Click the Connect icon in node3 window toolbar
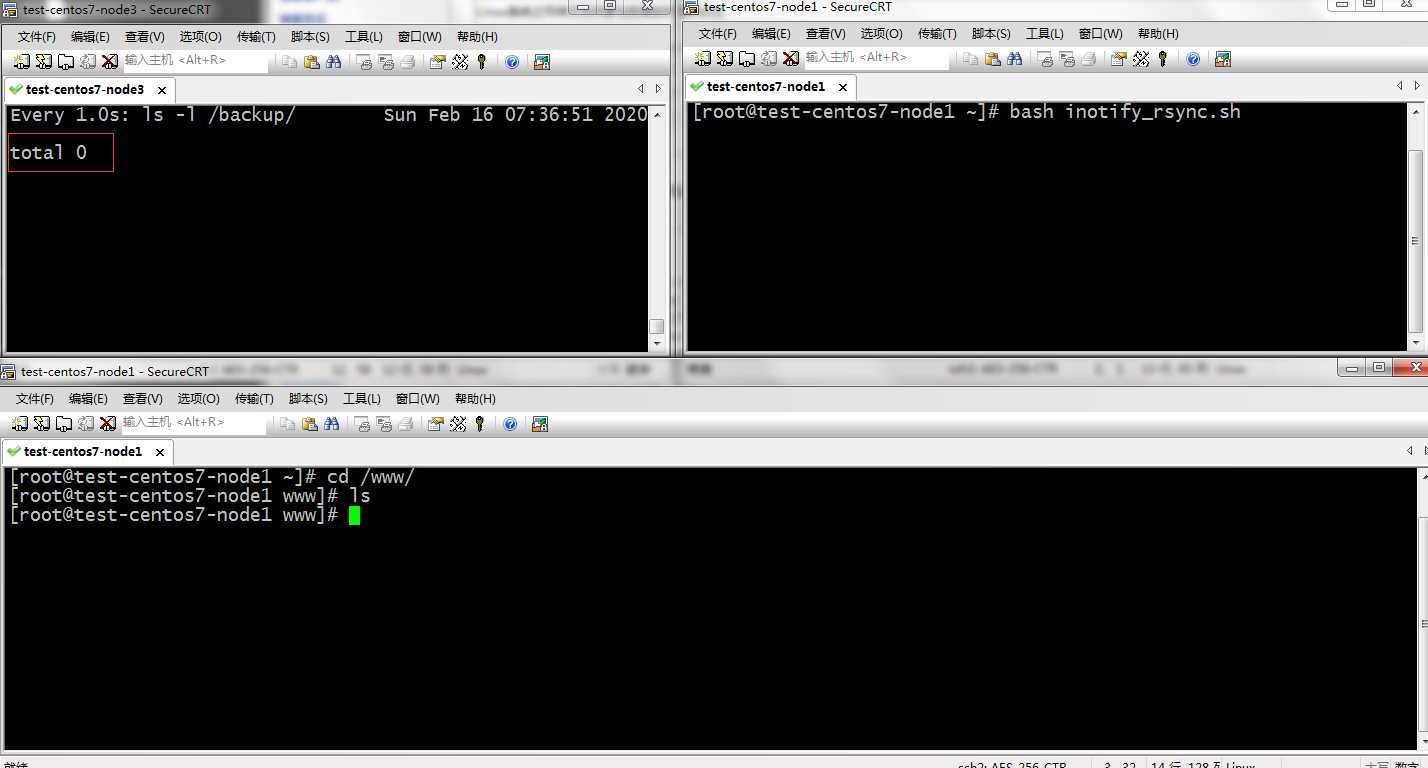Image resolution: width=1428 pixels, height=768 pixels. click(21, 62)
